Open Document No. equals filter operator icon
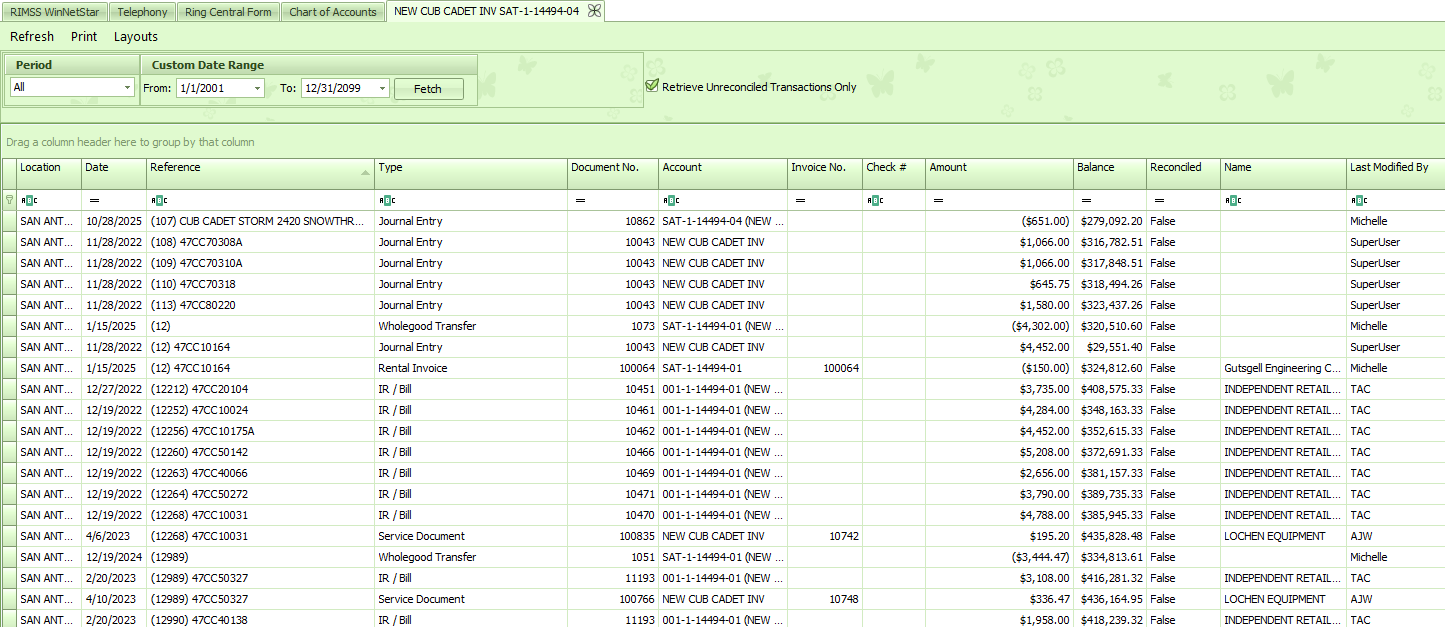The image size is (1445, 627). 581,200
